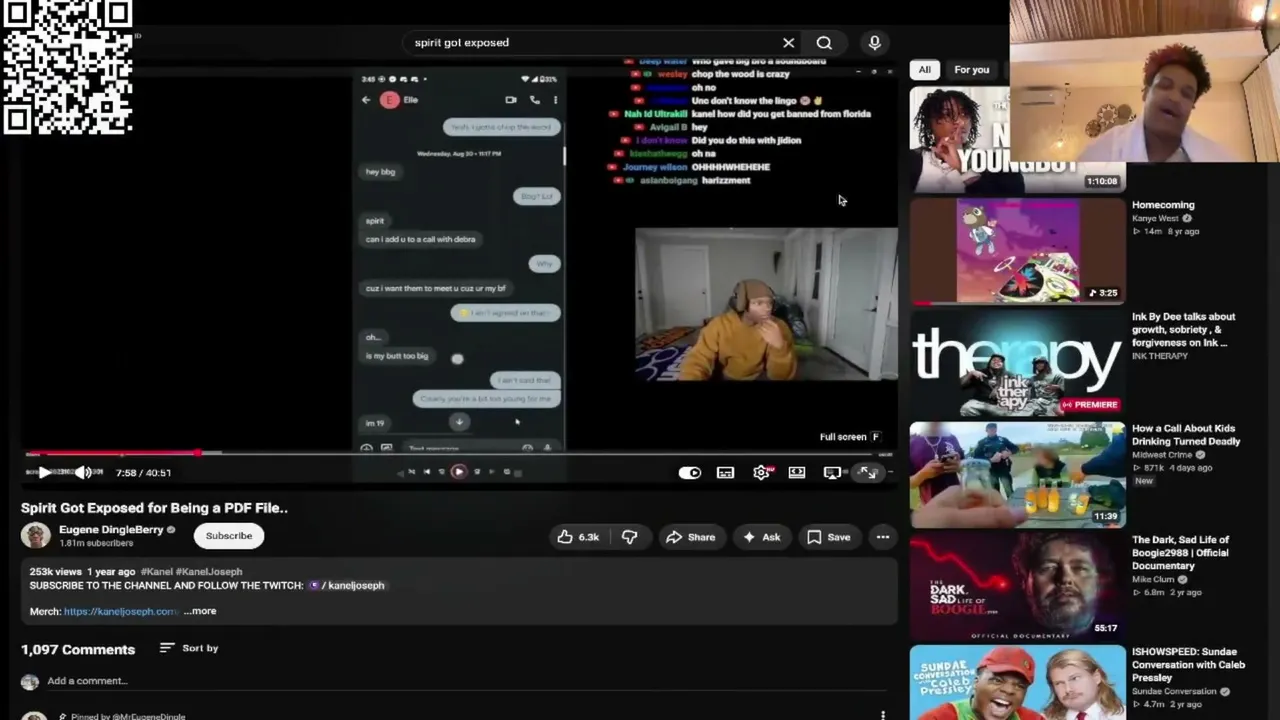1280x720 pixels.
Task: Select the For you filter chip
Action: (971, 70)
